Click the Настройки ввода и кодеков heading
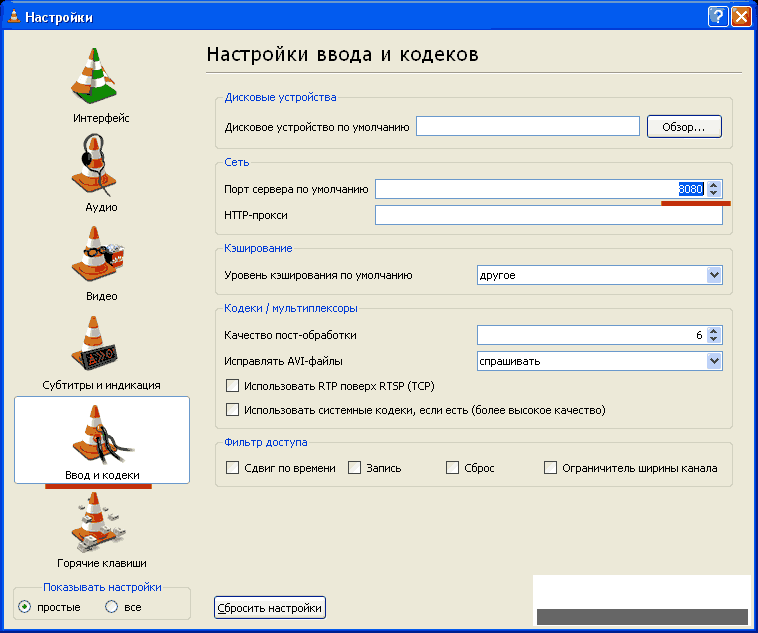This screenshot has width=758, height=633. 342,54
